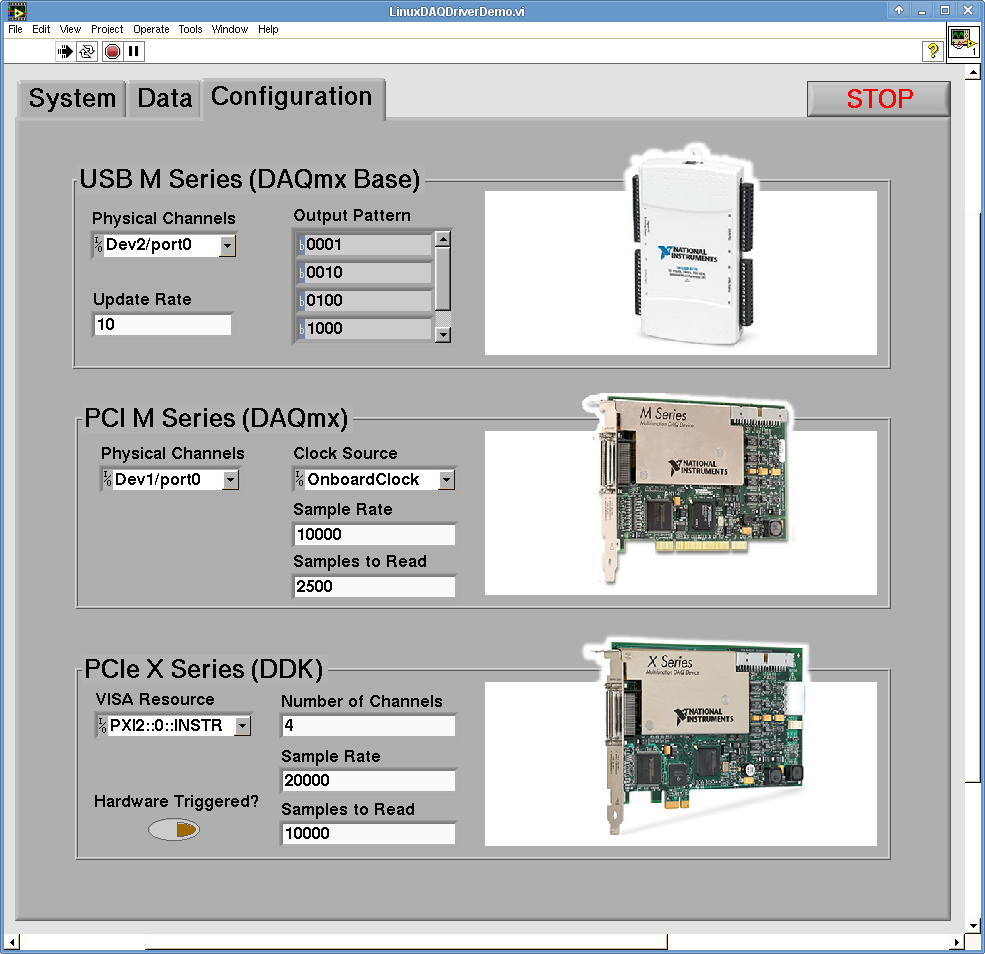Click the Run Continuously toolbar icon

[88, 51]
